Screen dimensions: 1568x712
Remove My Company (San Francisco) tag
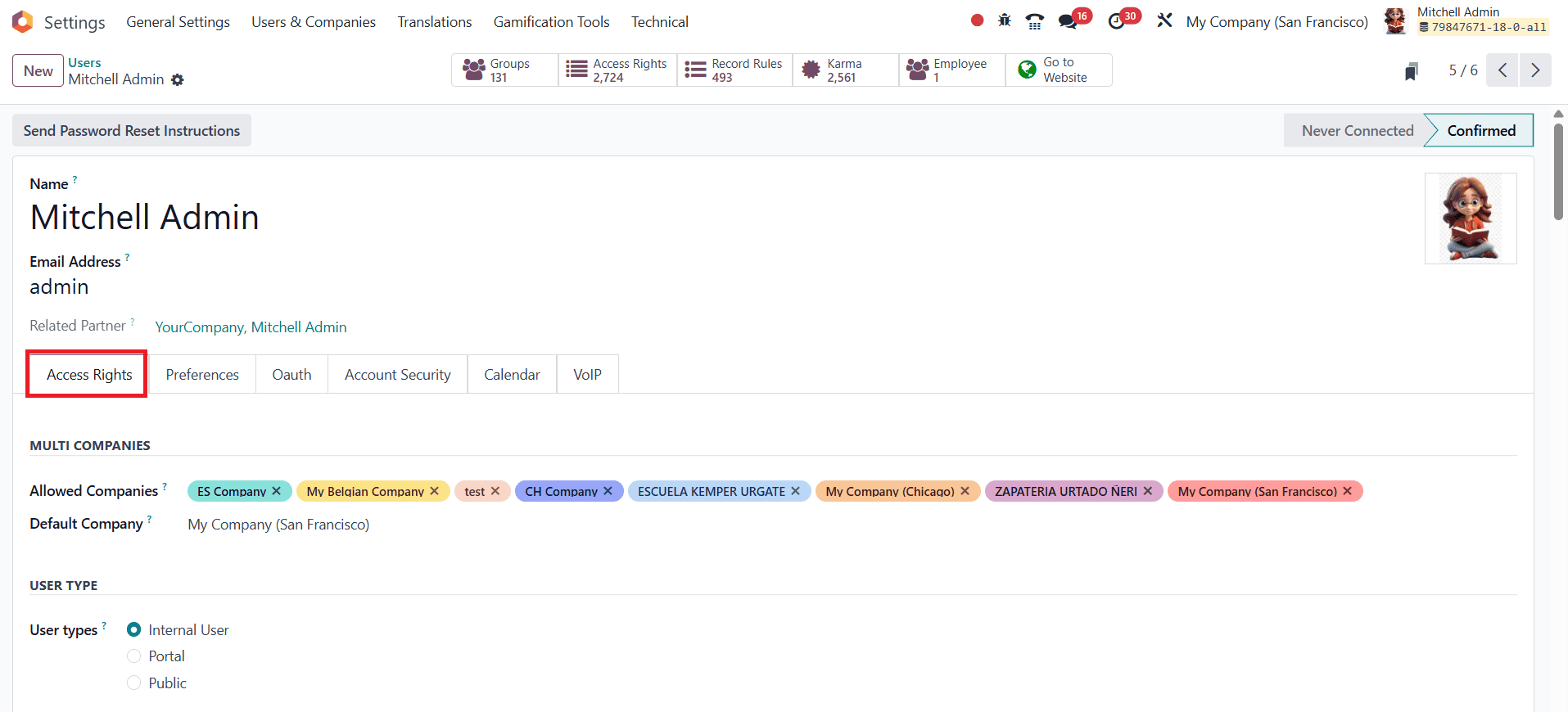(x=1347, y=491)
